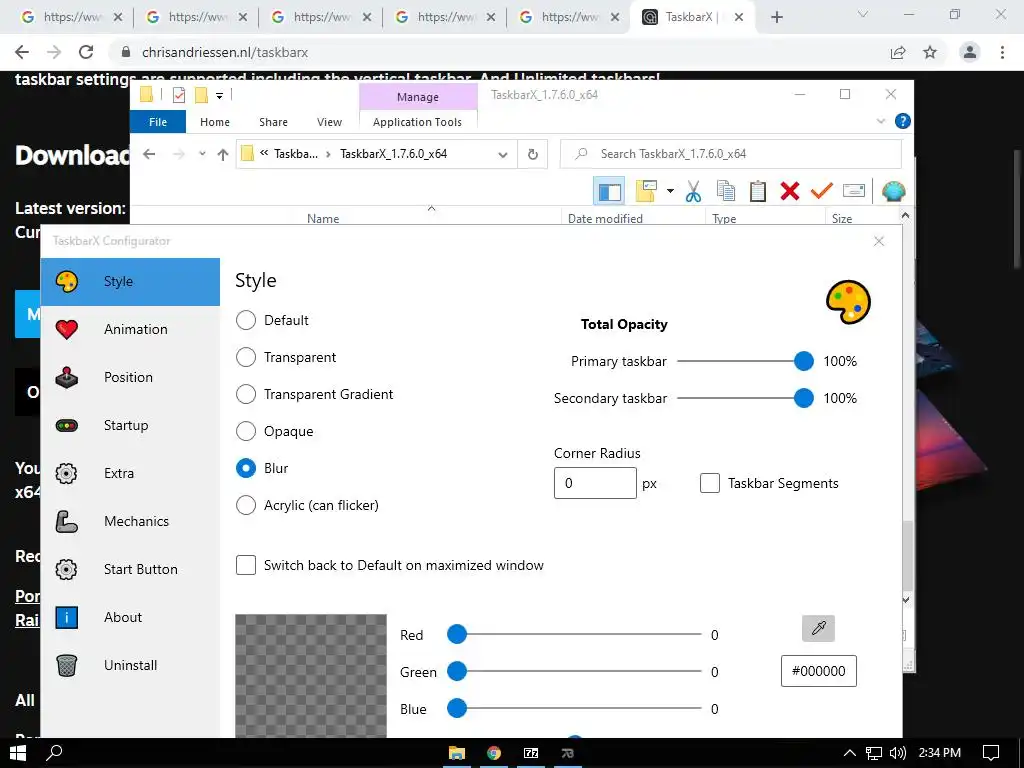Activate the color eyedropper picker
The height and width of the screenshot is (768, 1024).
pyautogui.click(x=818, y=628)
